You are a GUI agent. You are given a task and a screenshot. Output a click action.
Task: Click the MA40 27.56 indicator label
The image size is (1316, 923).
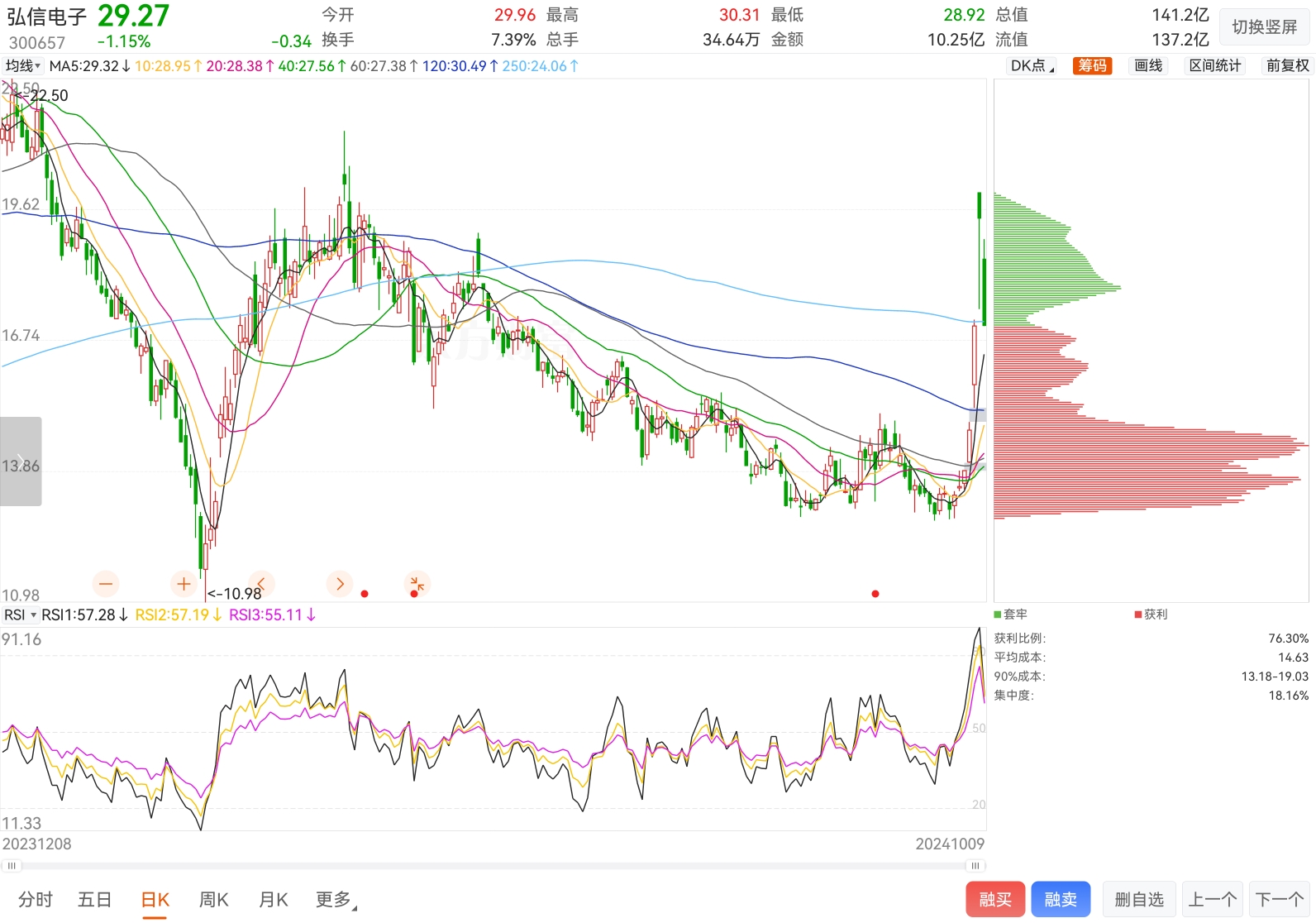(312, 66)
